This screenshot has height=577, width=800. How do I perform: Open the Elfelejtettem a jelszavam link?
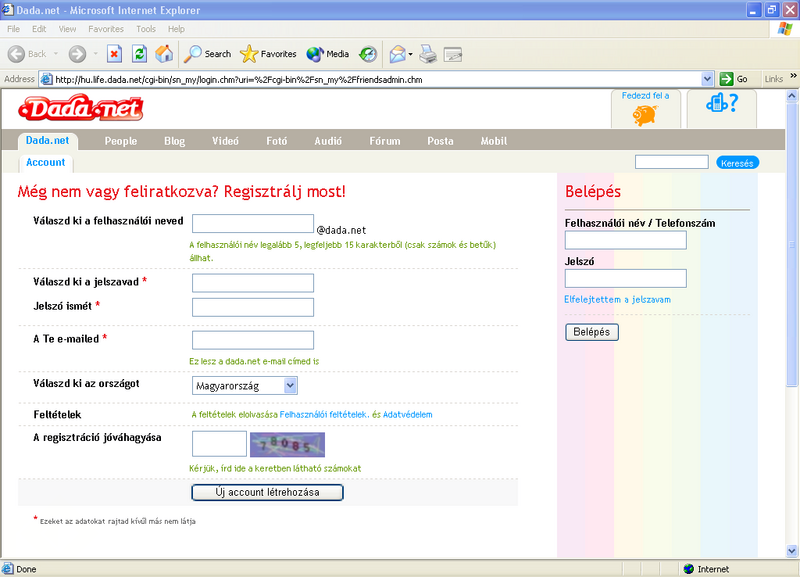pyautogui.click(x=617, y=299)
